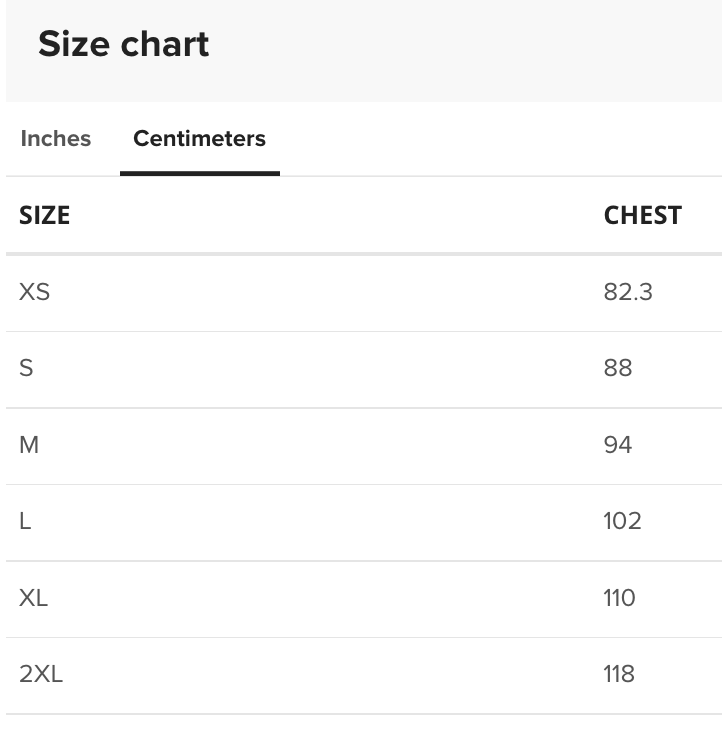Select the L size row

click(364, 522)
